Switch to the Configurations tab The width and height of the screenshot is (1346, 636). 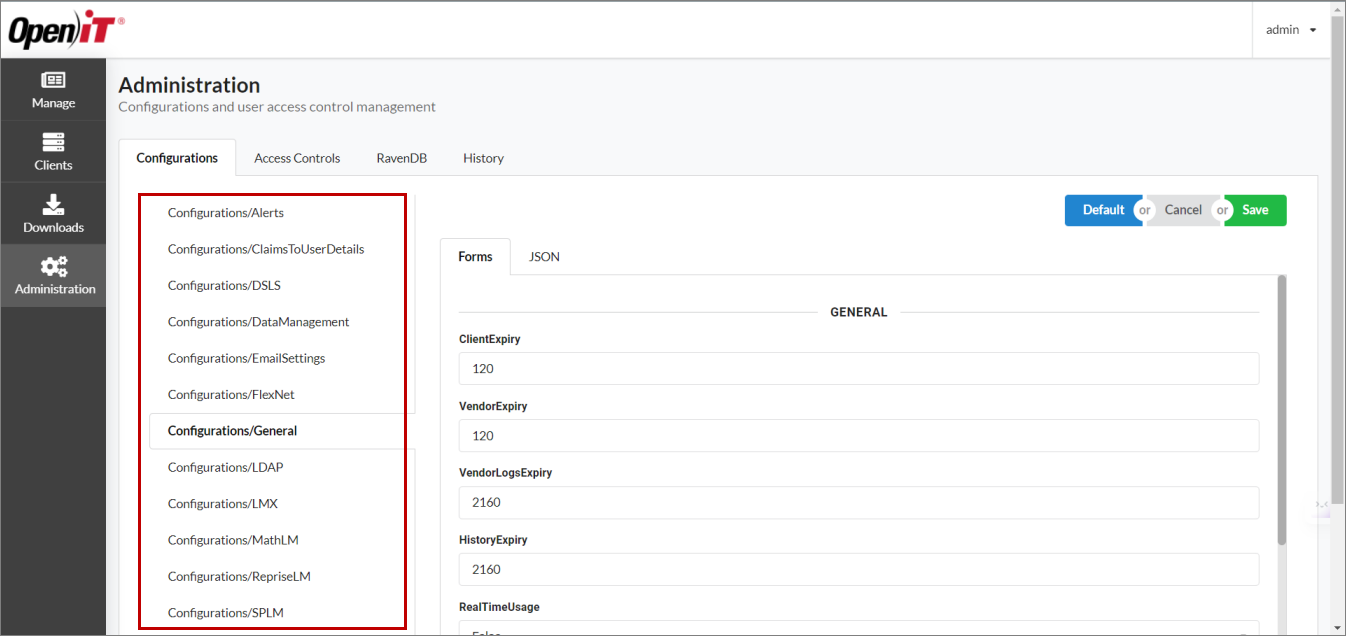click(x=177, y=158)
